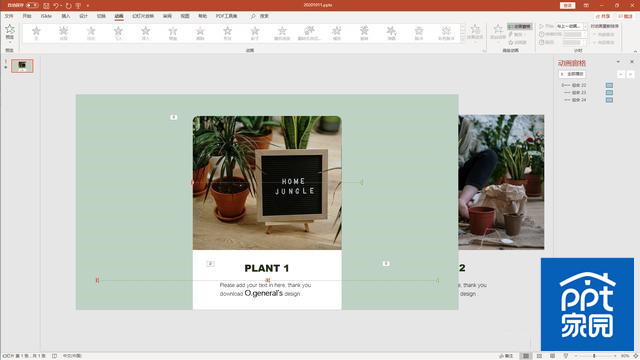Expand the animation gallery more arrow

(x=462, y=40)
